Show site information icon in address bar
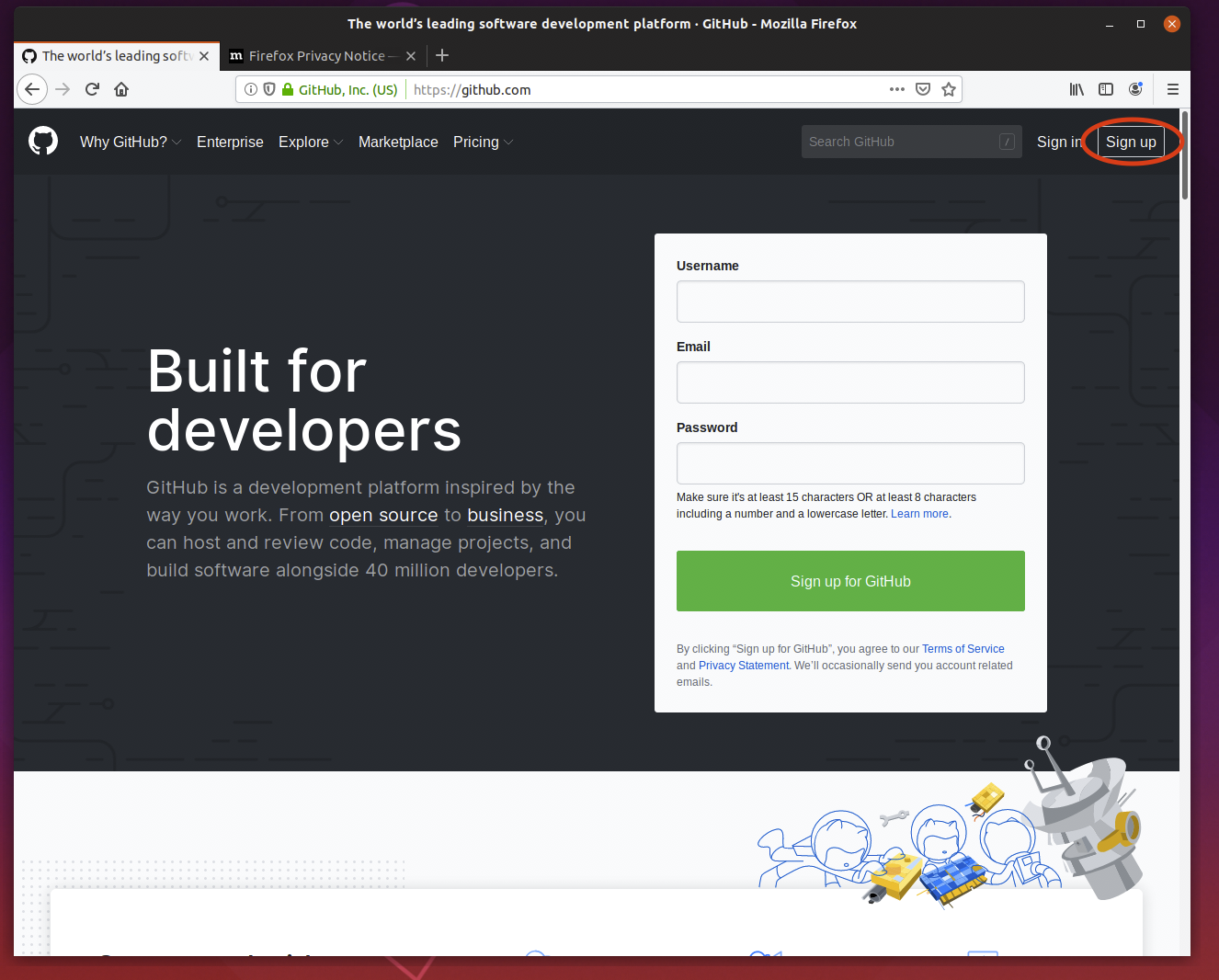 click(x=250, y=89)
